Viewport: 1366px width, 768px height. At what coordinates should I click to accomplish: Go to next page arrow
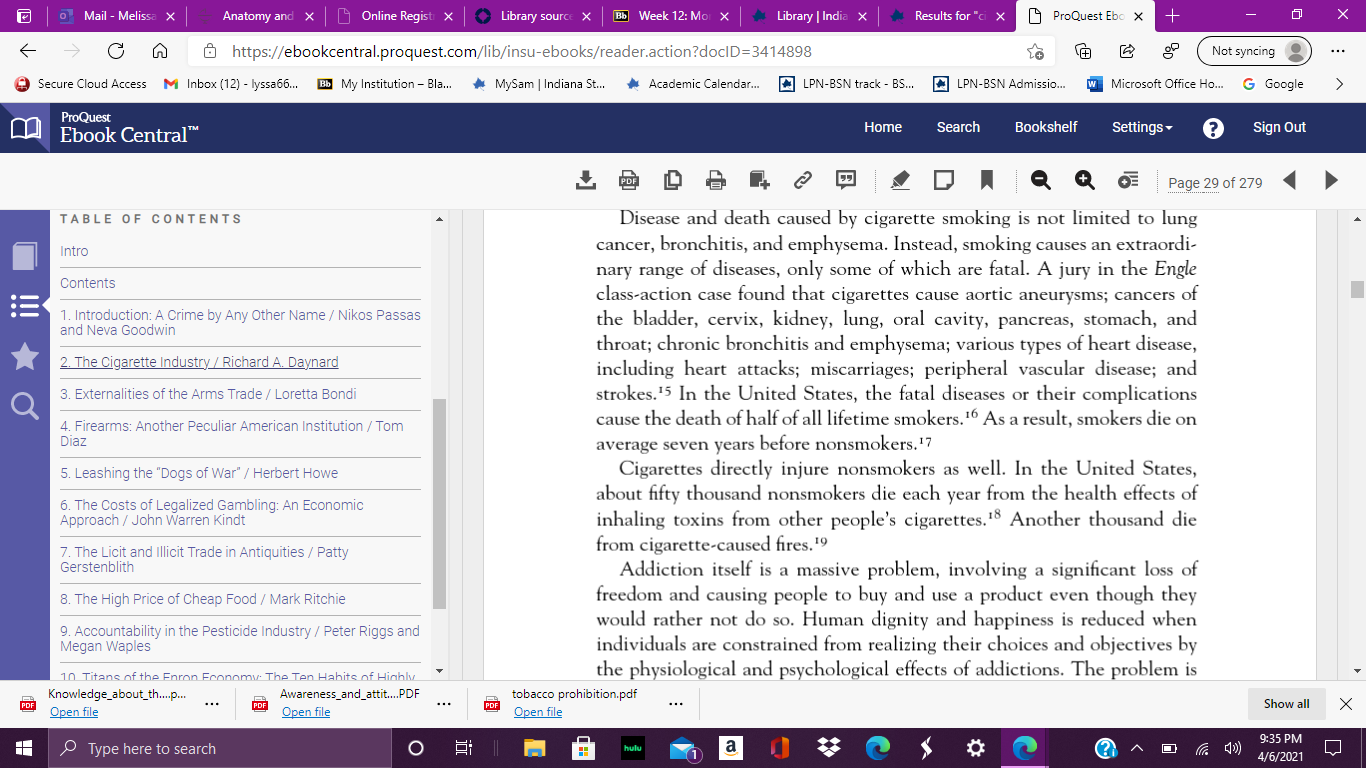coord(1331,180)
